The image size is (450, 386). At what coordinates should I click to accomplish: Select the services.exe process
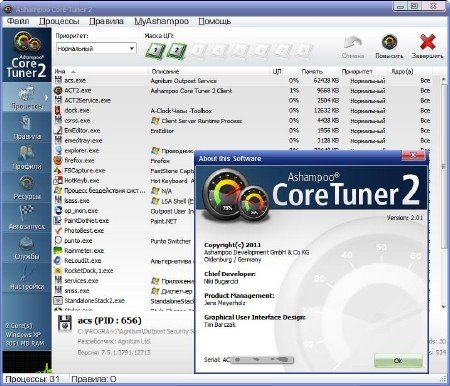pyautogui.click(x=81, y=281)
